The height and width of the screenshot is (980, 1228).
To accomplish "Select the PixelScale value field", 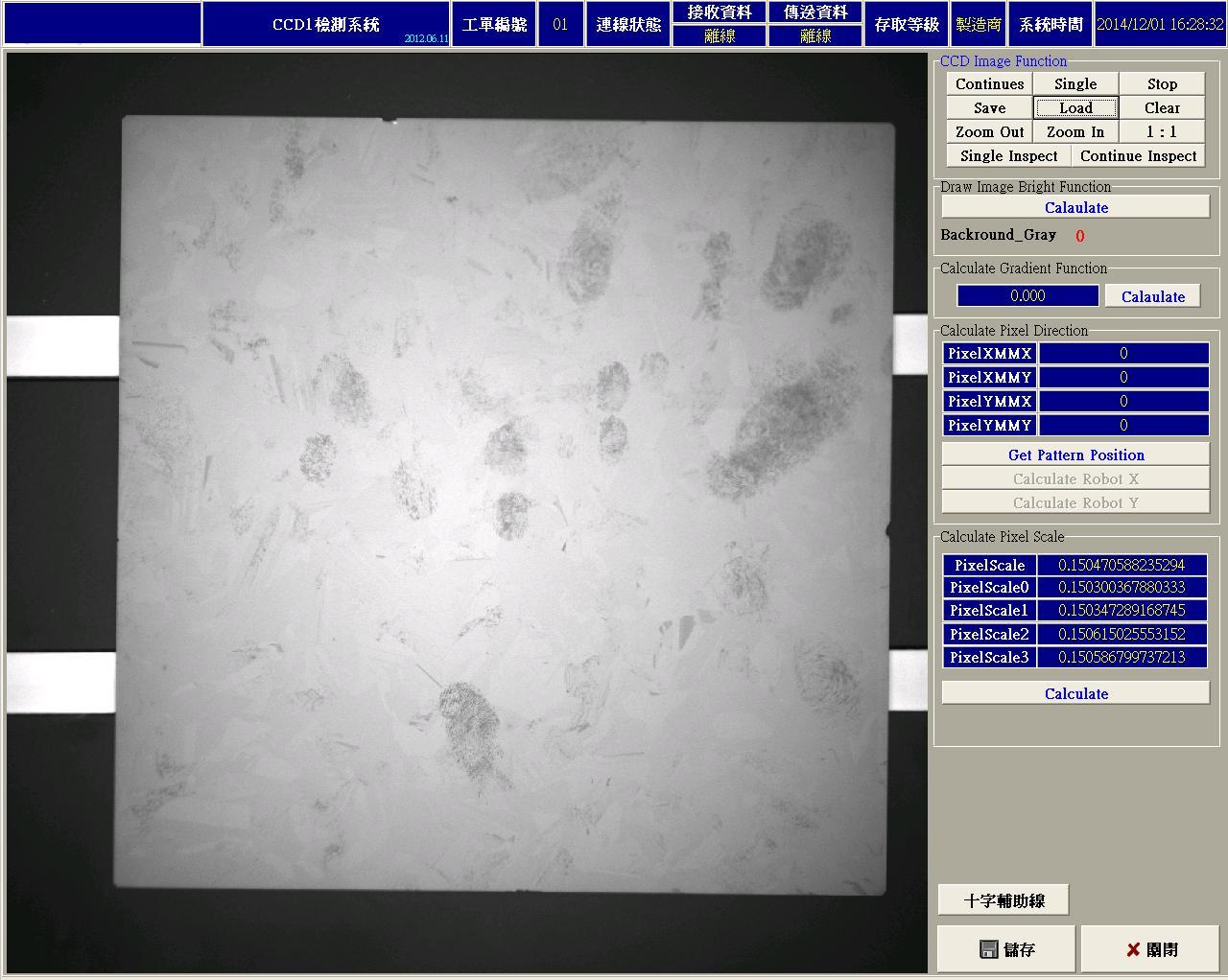I will point(1122,565).
